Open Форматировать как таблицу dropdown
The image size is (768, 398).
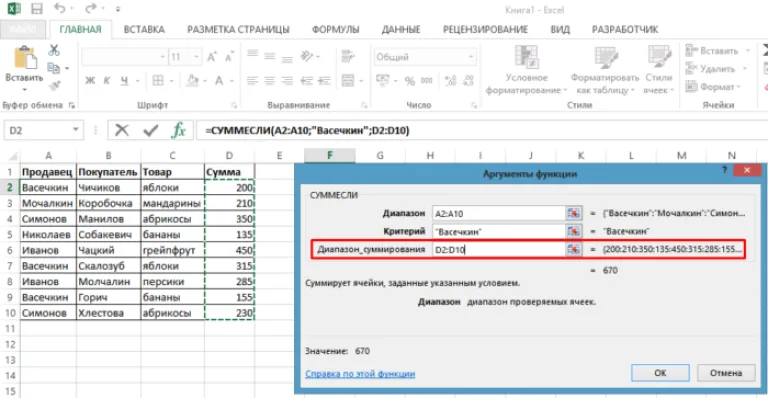tap(605, 70)
